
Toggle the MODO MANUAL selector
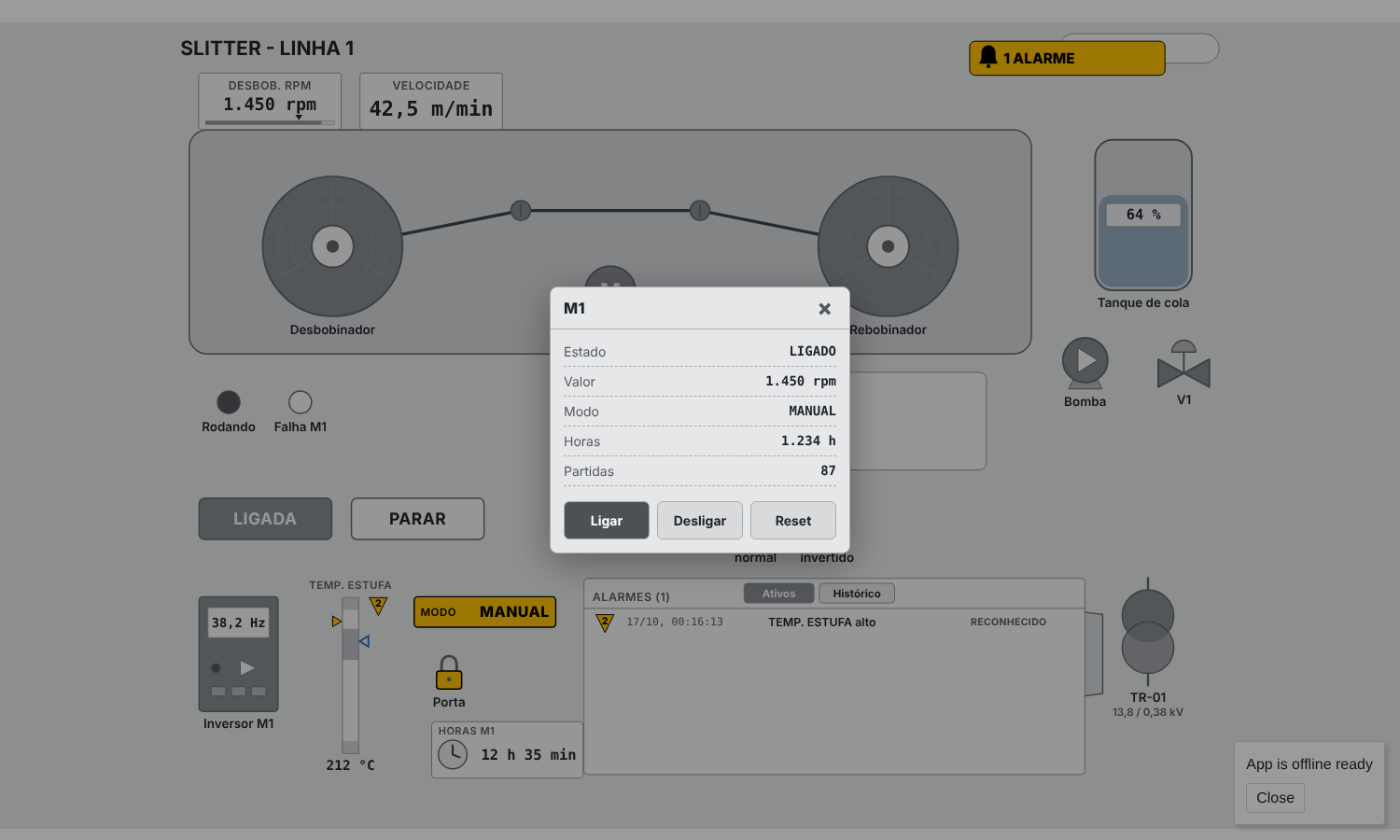click(484, 612)
